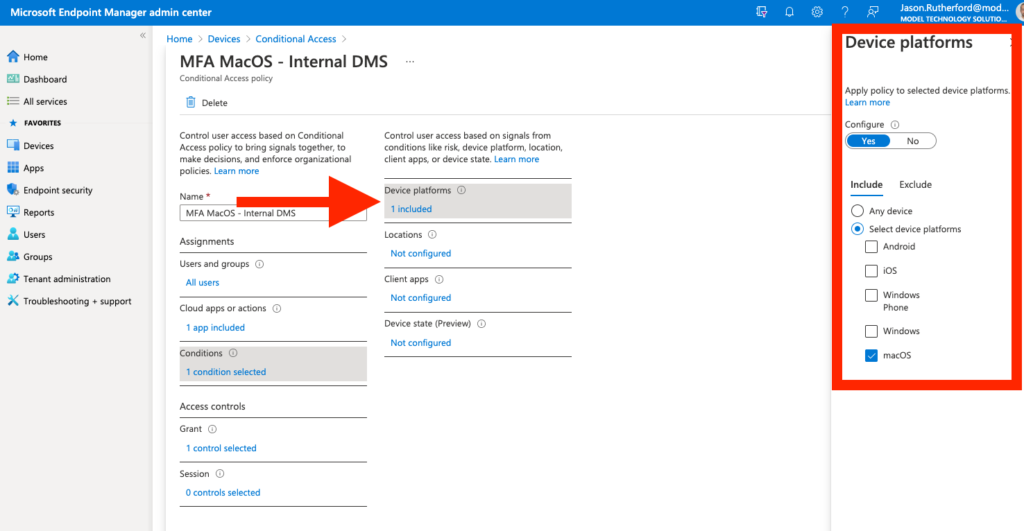Screen dimensions: 1024x531
Task: Open Learn more link in conditions description
Action: [517, 159]
